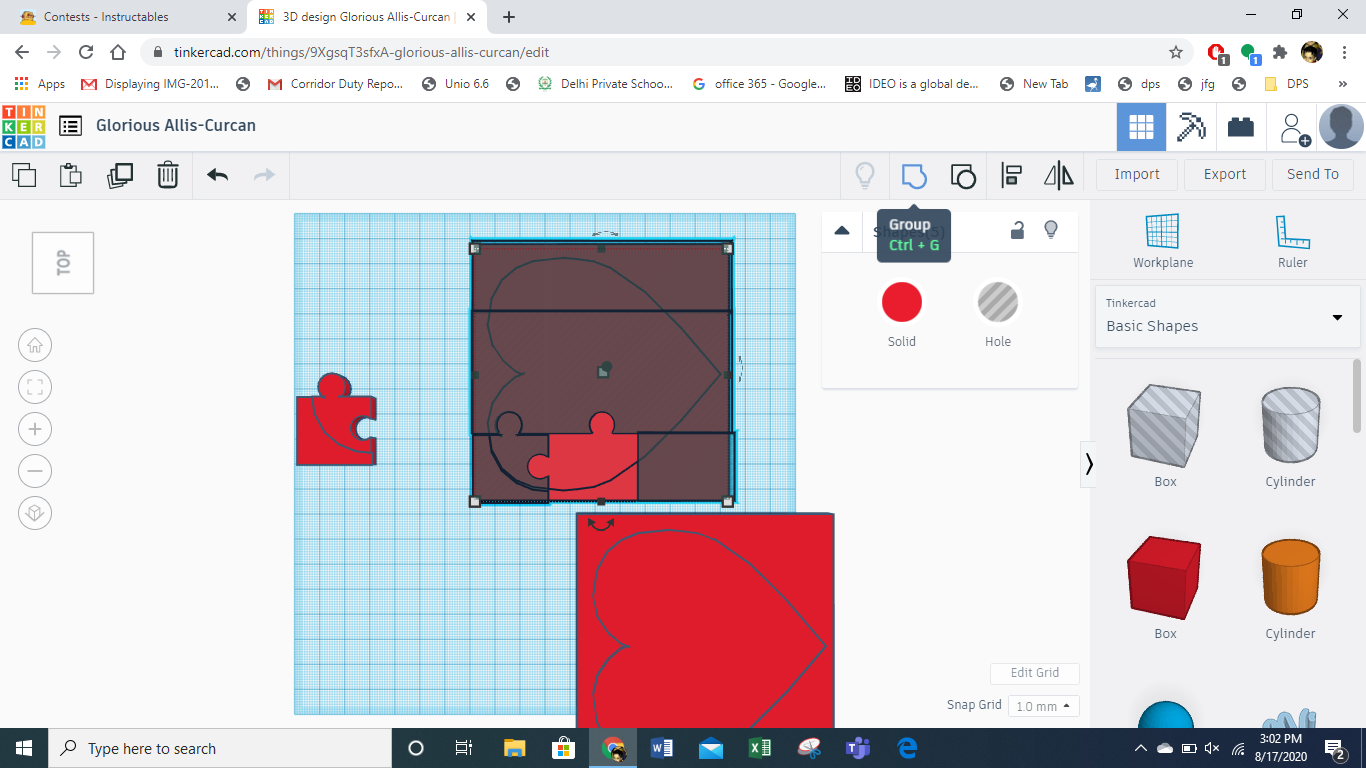This screenshot has height=768, width=1366.
Task: Reset to the Home view
Action: click(35, 346)
